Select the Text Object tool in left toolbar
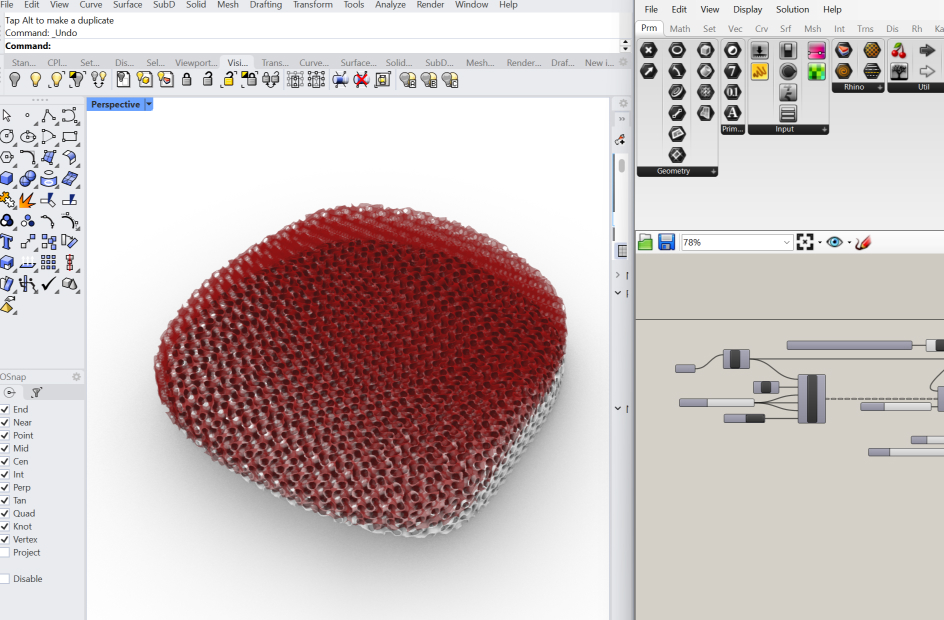 click(x=8, y=241)
